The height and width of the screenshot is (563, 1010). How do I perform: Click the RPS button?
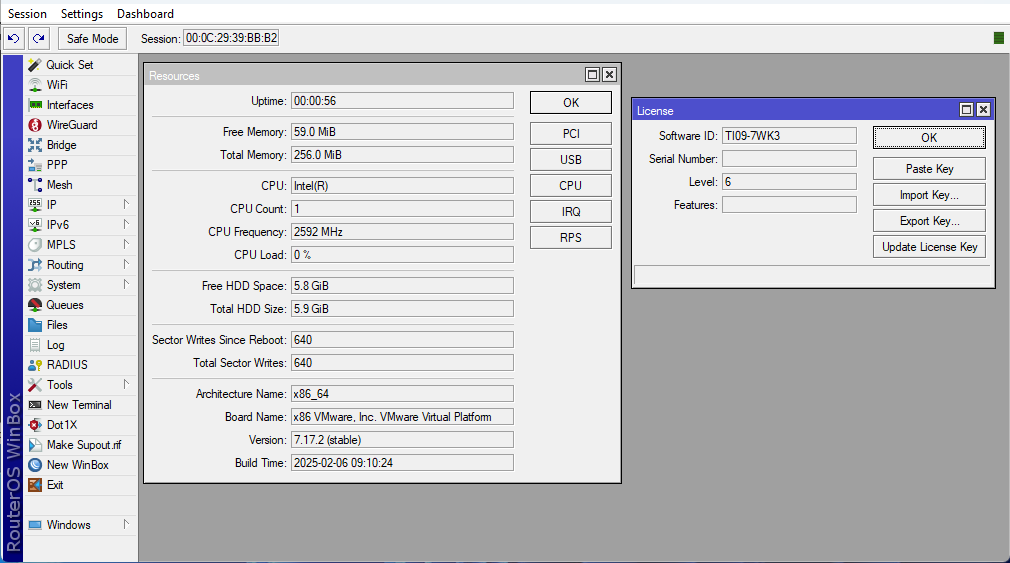click(571, 238)
